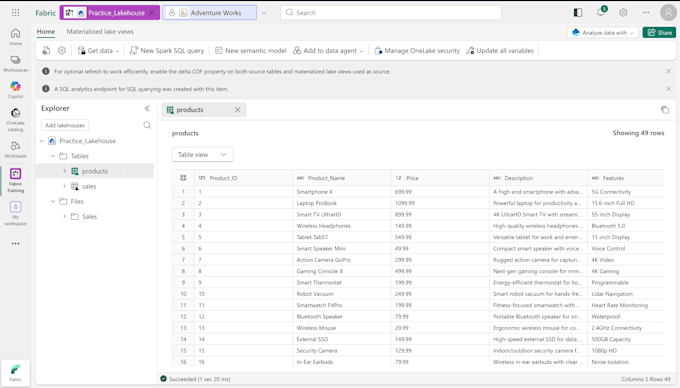Screen dimensions: 680x388
Task: Collapse the Tables folder
Action: point(53,156)
